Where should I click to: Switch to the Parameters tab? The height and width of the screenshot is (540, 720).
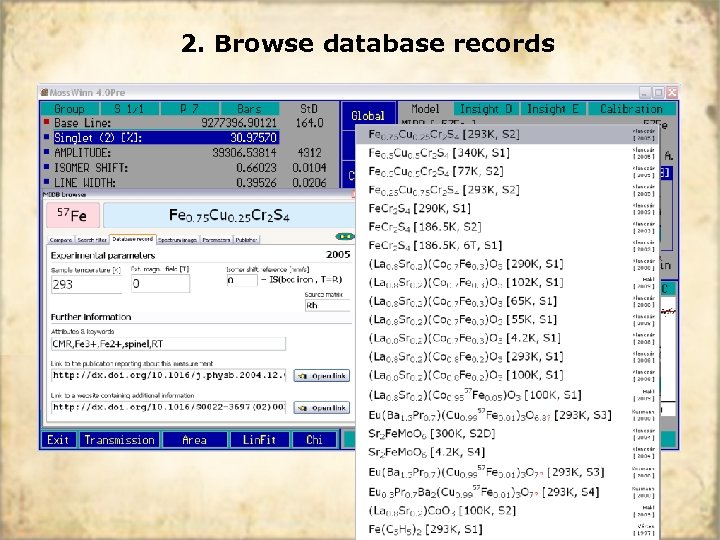(216, 240)
